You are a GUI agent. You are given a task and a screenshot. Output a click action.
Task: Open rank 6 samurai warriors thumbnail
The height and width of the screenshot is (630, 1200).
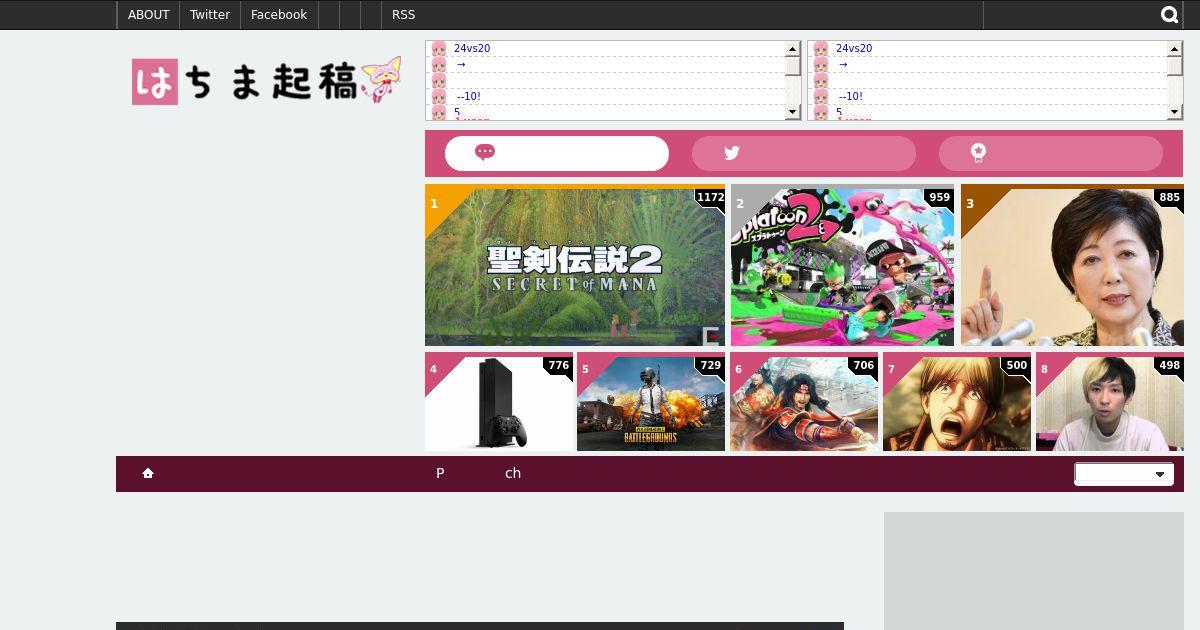pyautogui.click(x=804, y=401)
